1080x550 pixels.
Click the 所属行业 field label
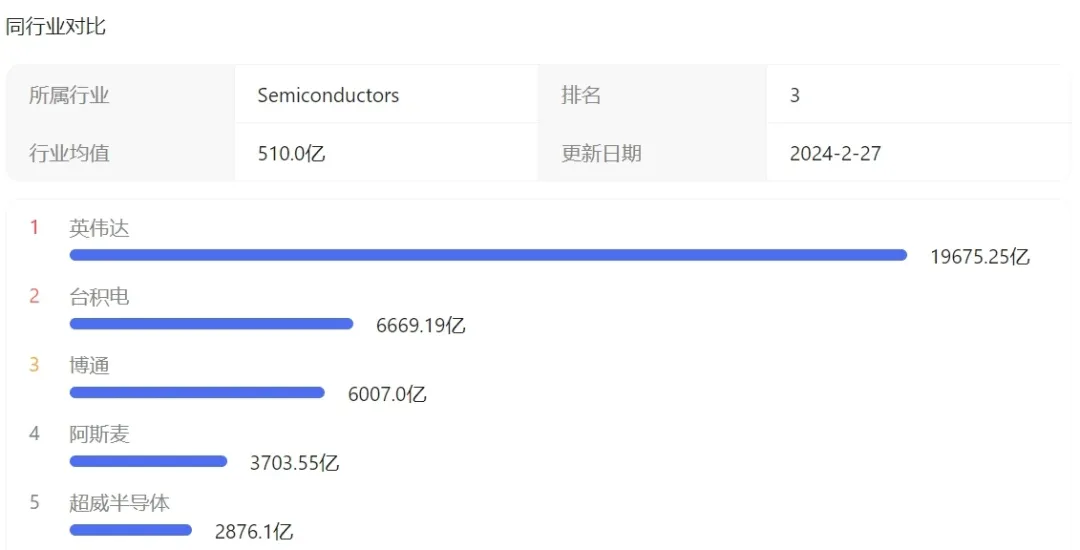click(69, 96)
